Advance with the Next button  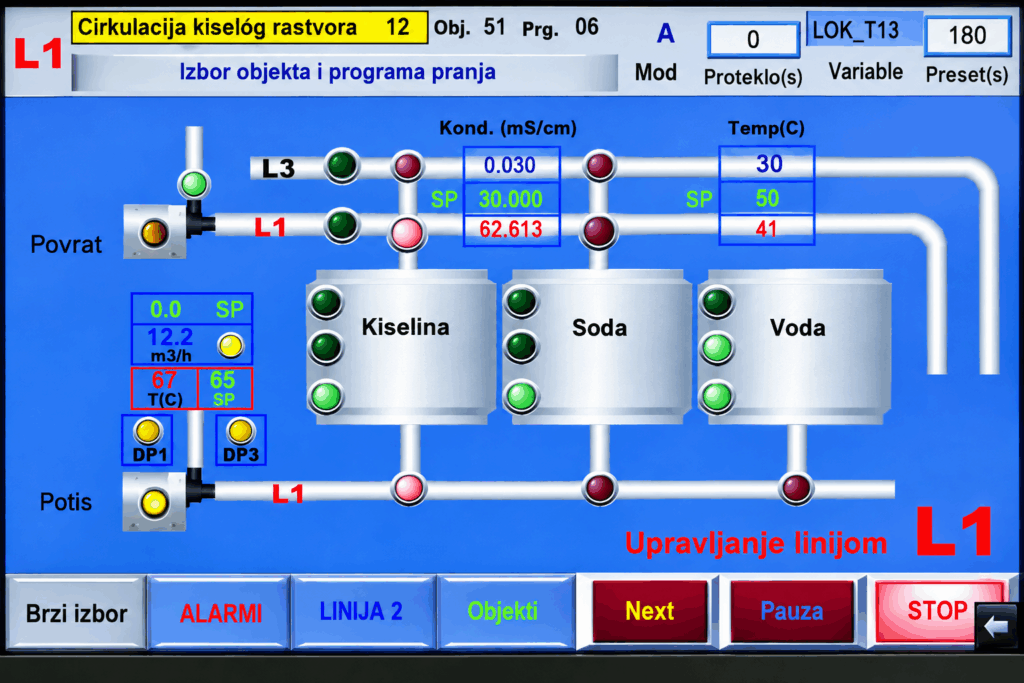point(650,611)
